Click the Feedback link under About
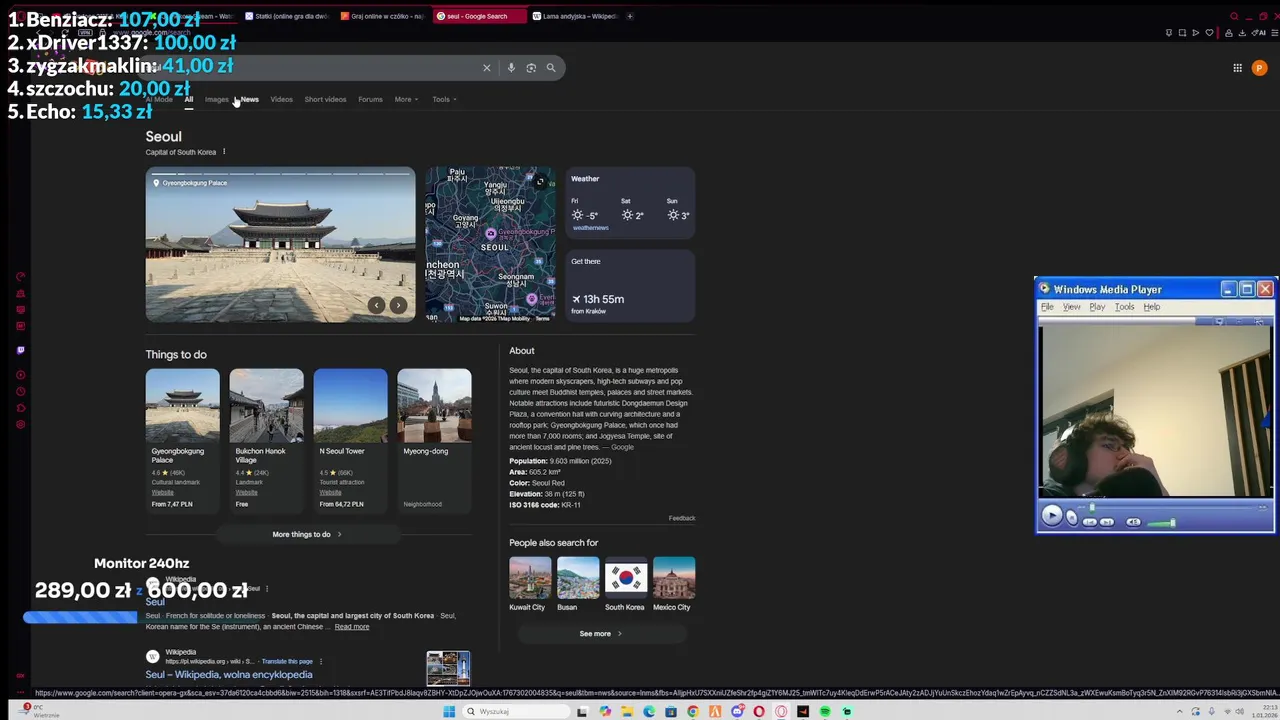The width and height of the screenshot is (1280, 720). (x=682, y=518)
